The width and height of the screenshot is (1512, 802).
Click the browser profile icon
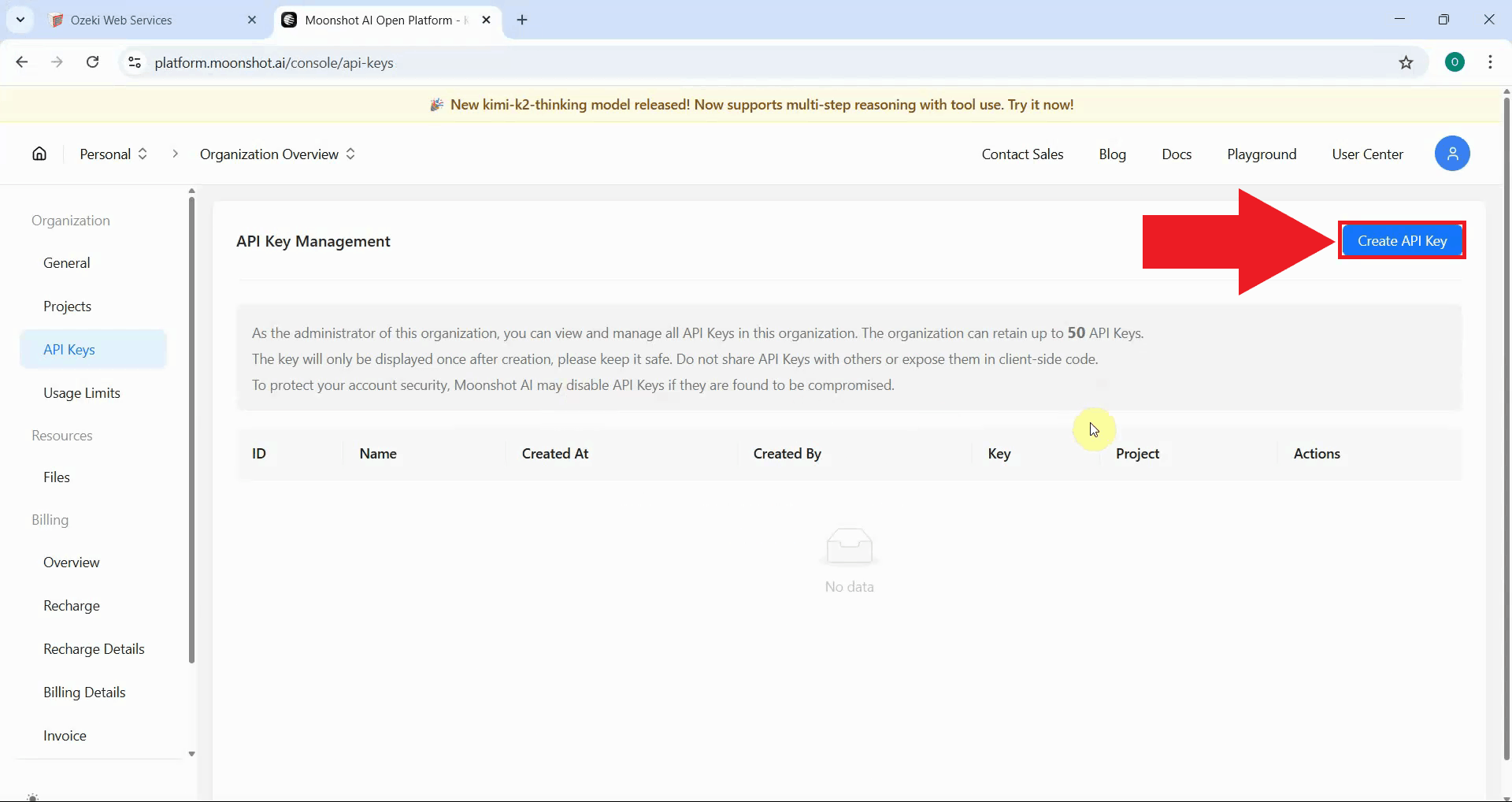[x=1455, y=61]
